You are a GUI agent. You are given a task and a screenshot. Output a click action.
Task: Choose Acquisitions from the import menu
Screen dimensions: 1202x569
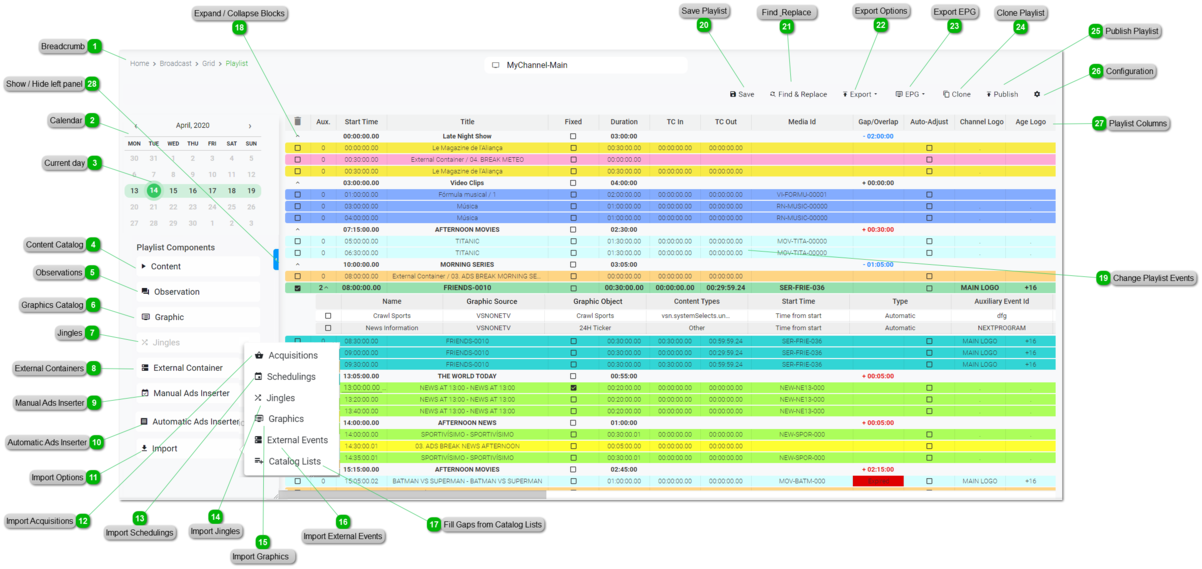tap(291, 355)
